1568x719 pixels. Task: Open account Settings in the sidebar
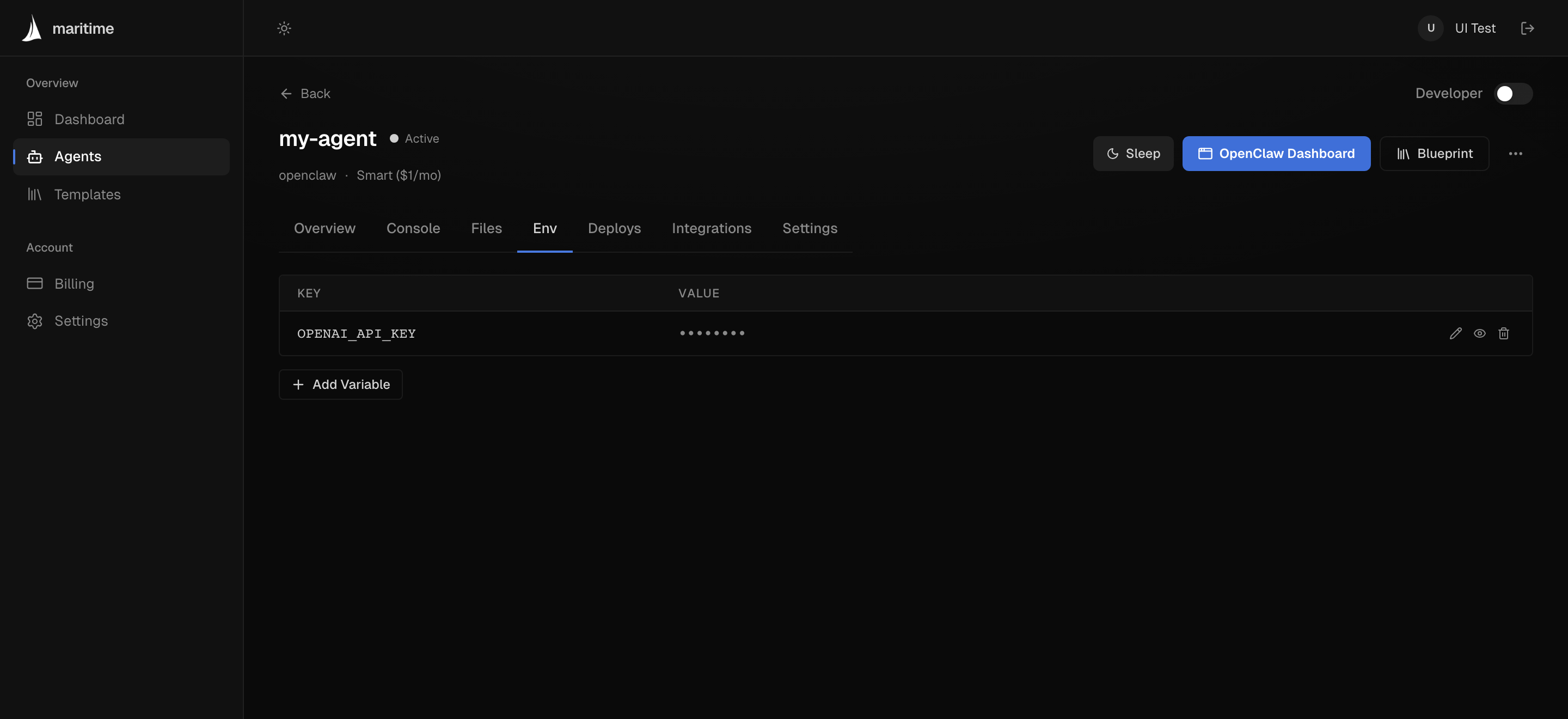pos(121,321)
